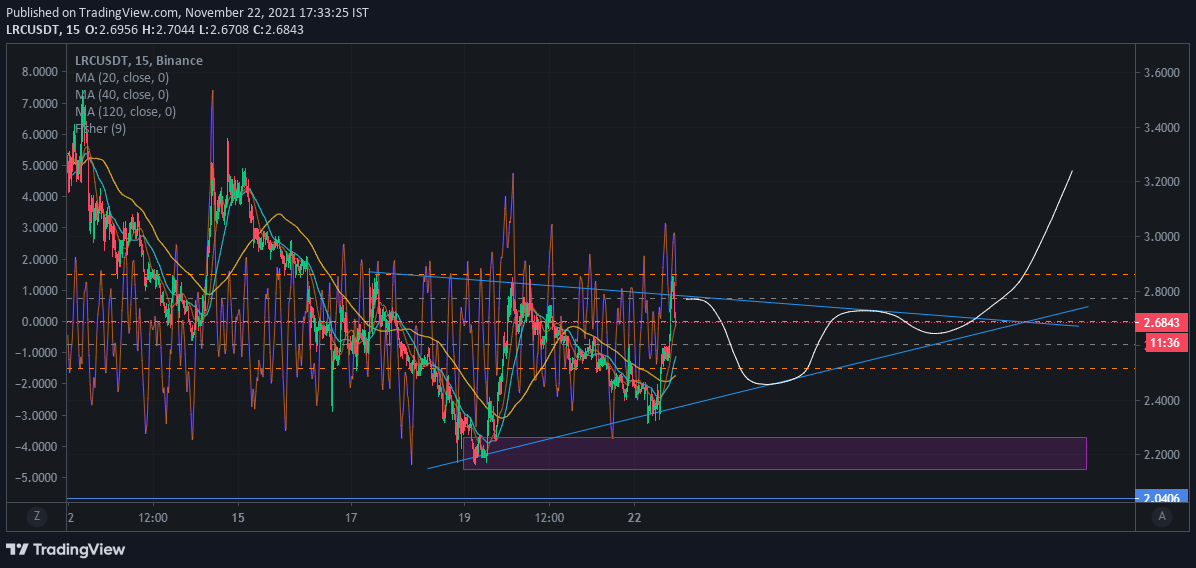Image resolution: width=1196 pixels, height=568 pixels.
Task: Click the 4.0000 Fisher scale label
Action: point(41,197)
